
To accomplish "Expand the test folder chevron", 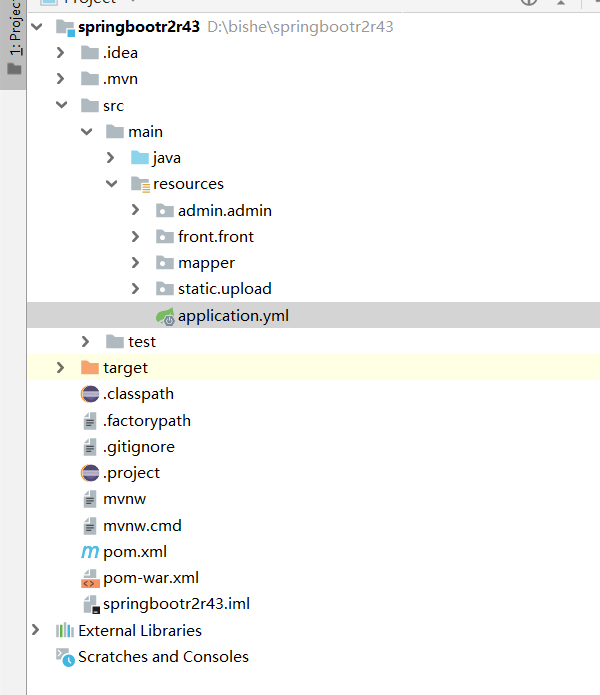I will [86, 342].
